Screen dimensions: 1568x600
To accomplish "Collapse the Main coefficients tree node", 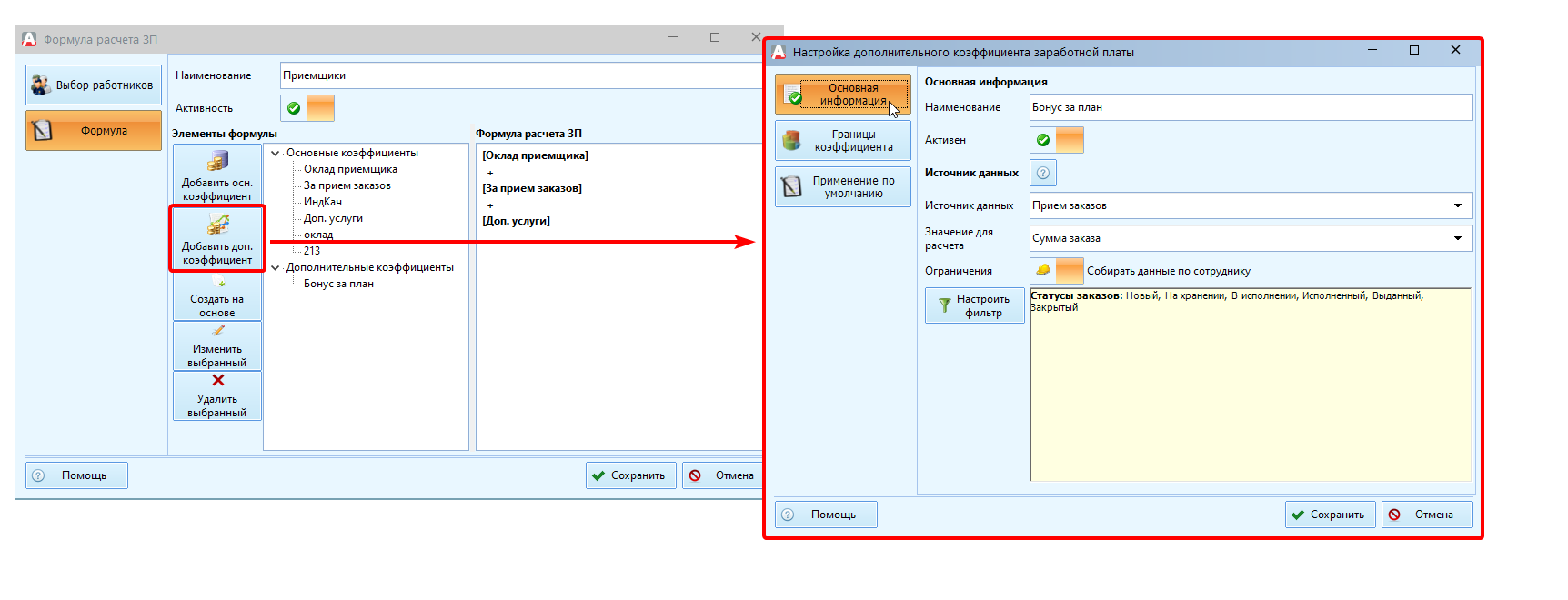I will tap(276, 153).
